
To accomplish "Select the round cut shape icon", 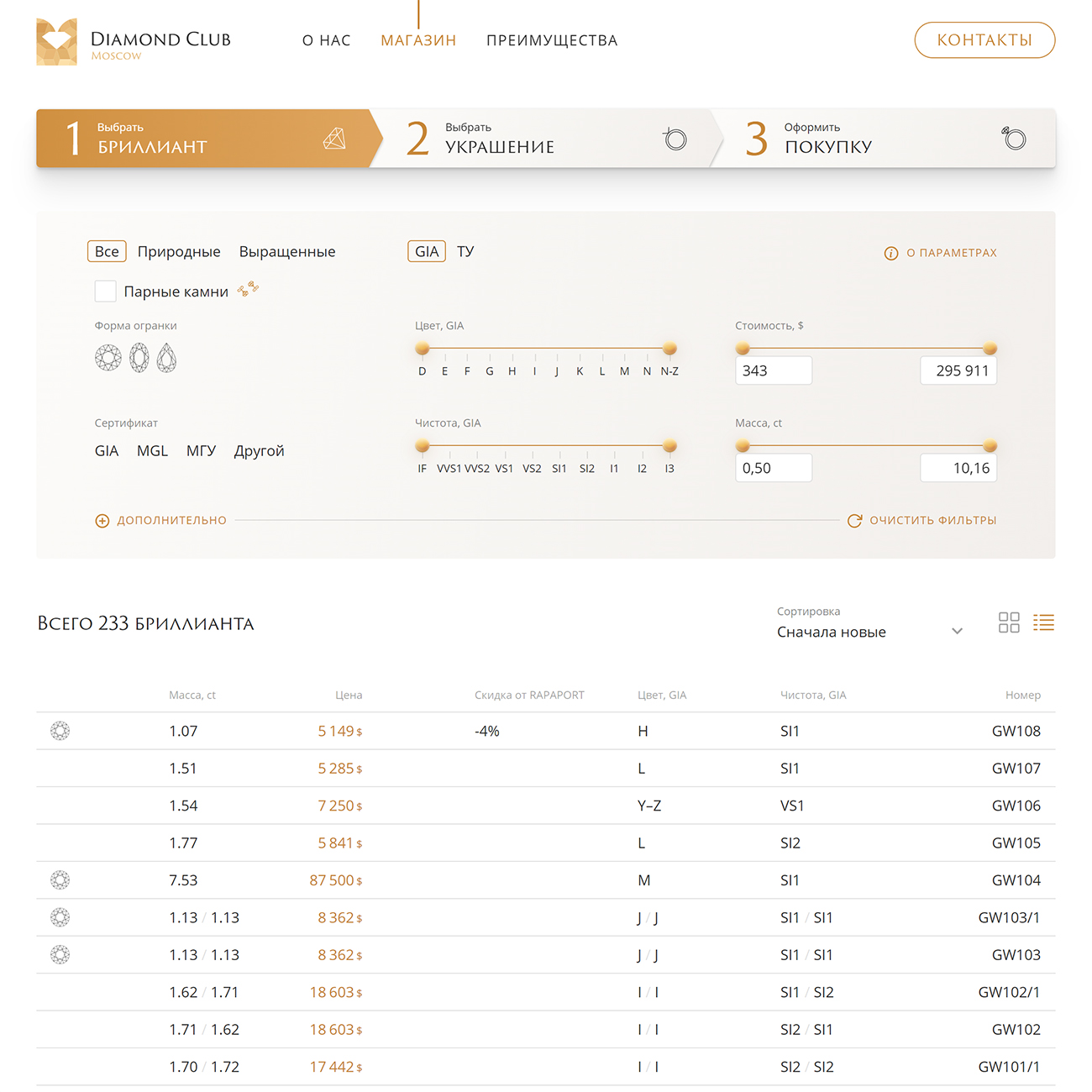I will 108,358.
